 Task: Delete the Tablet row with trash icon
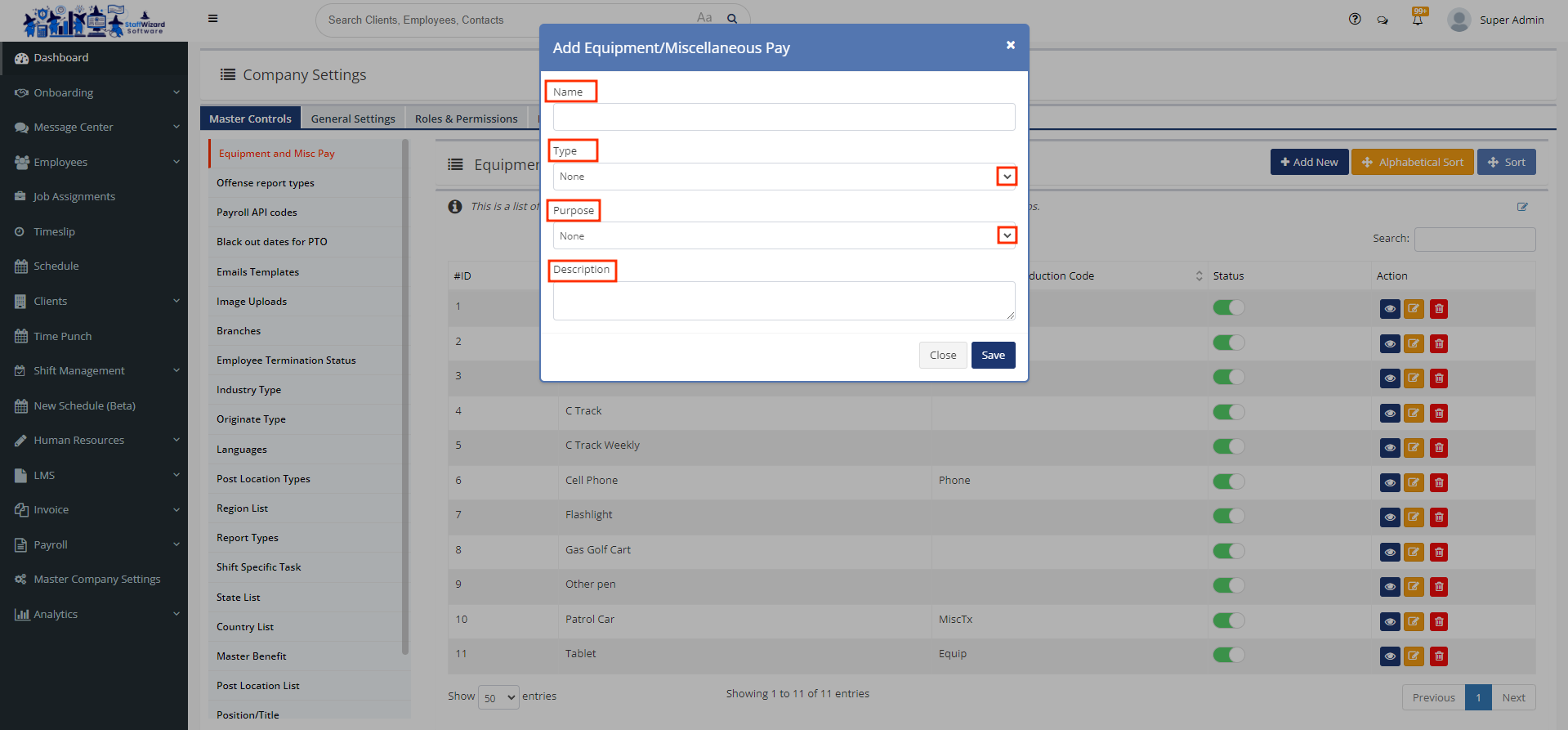pos(1439,656)
